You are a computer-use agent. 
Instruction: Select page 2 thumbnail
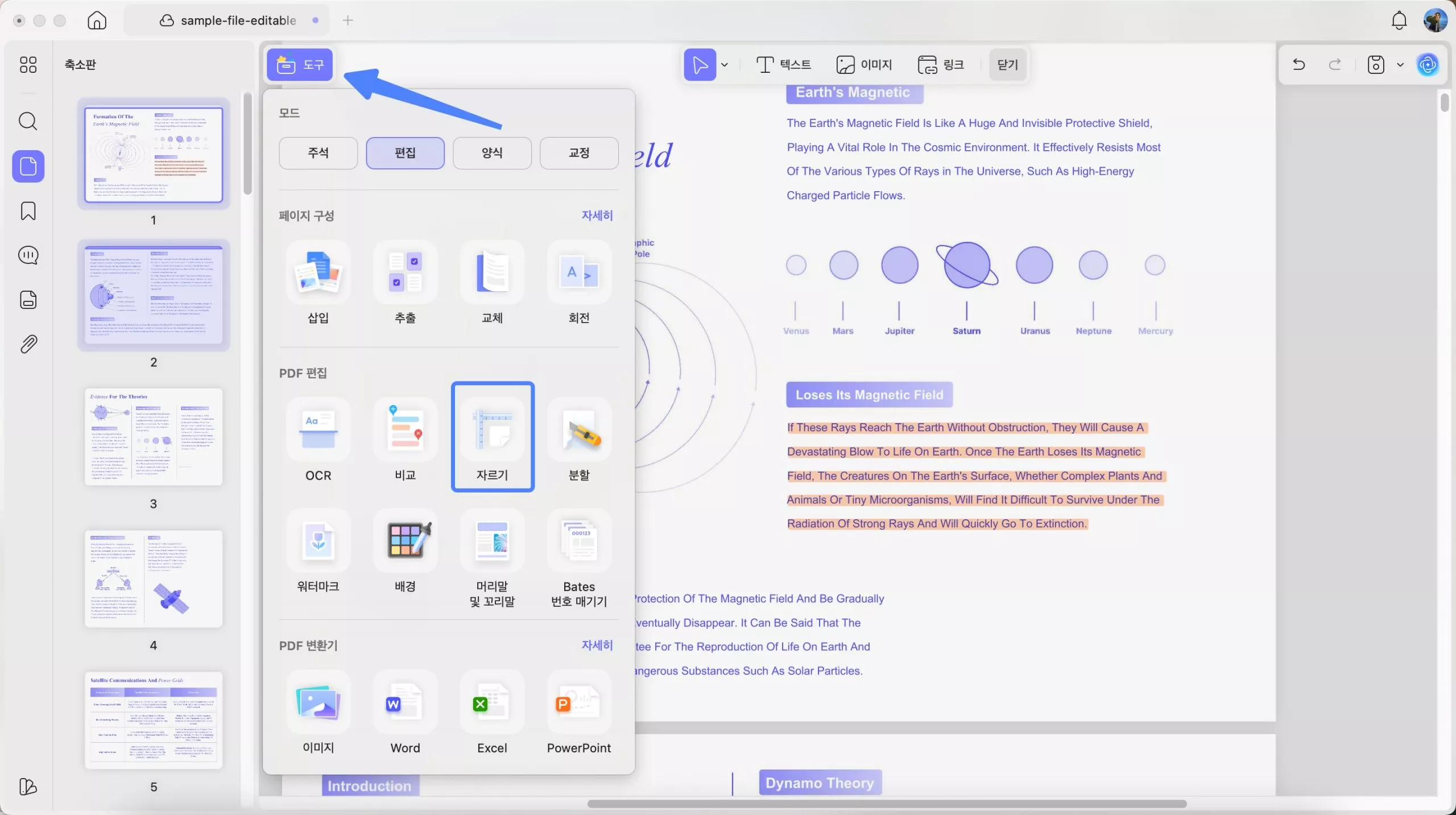click(x=154, y=295)
